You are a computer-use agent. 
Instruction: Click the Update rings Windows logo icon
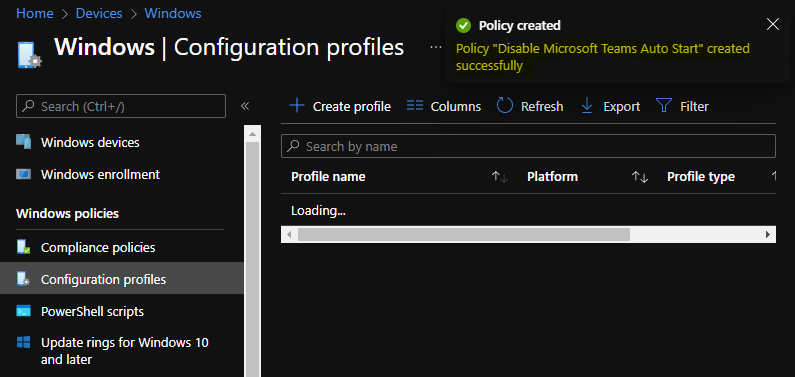24,343
